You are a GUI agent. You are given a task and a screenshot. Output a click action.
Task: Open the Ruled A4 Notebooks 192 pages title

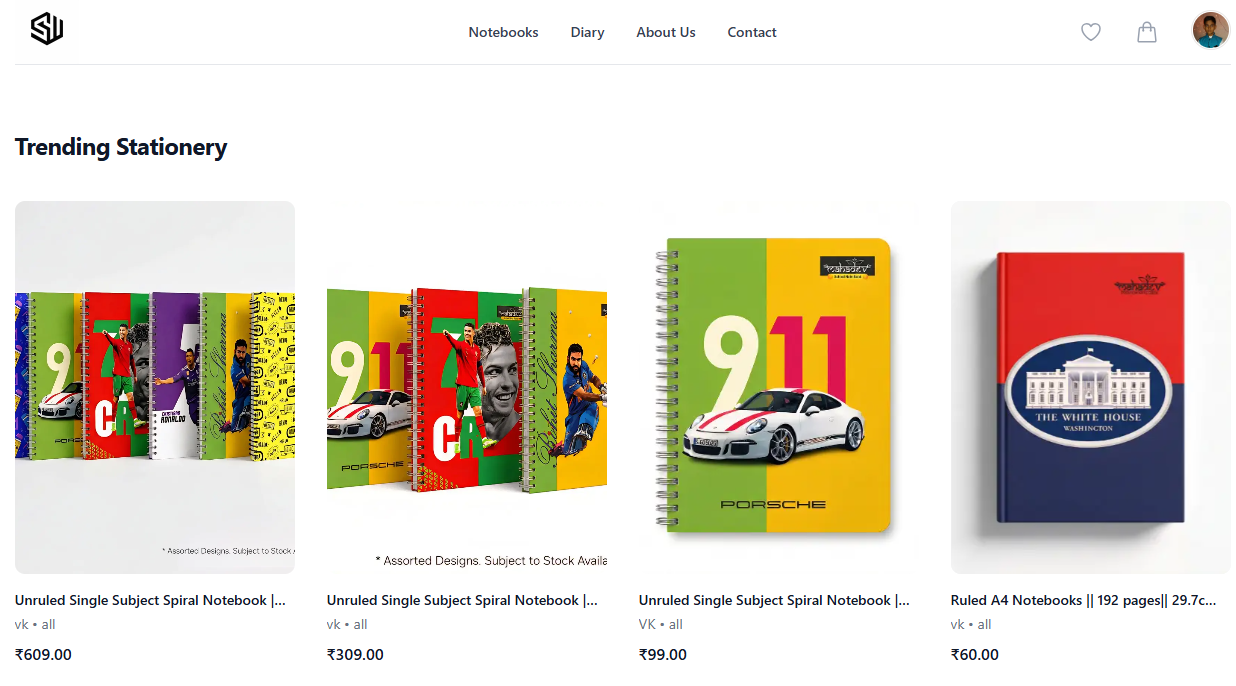(1084, 600)
